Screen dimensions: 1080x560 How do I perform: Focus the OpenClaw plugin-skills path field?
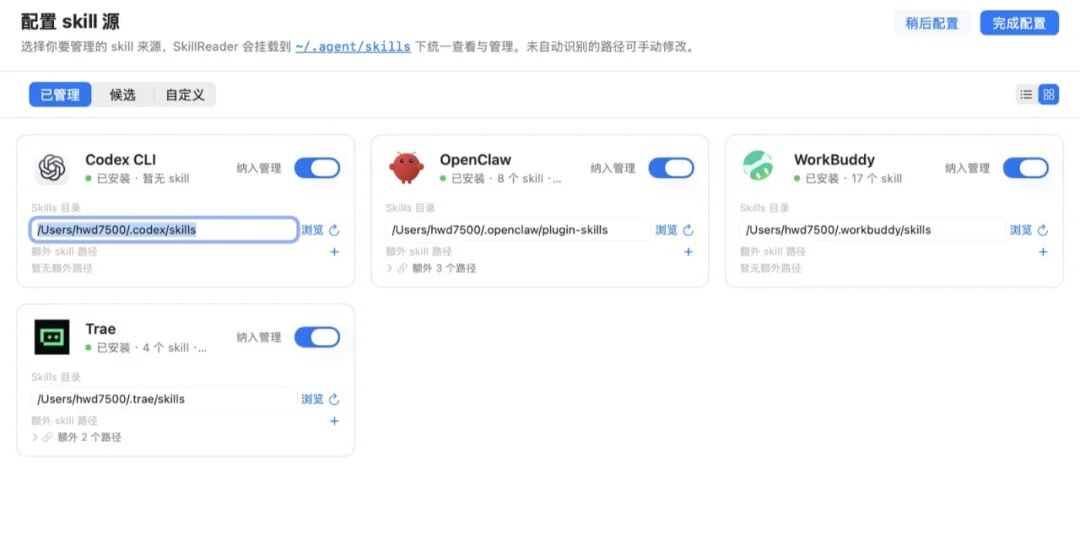(x=518, y=230)
